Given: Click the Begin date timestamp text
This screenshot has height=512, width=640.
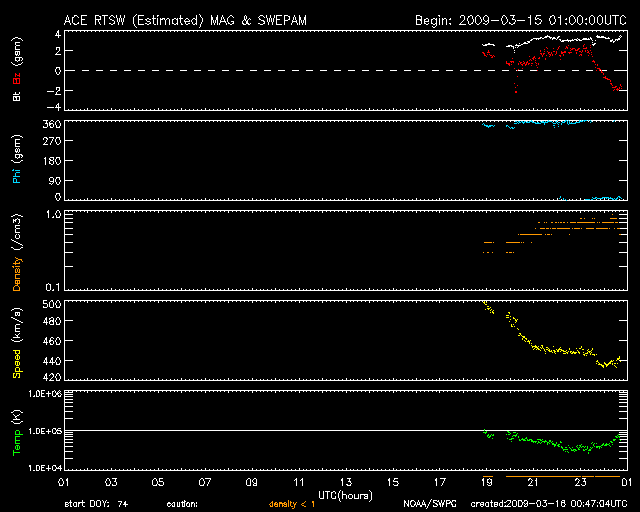Looking at the screenshot, I should [520, 20].
